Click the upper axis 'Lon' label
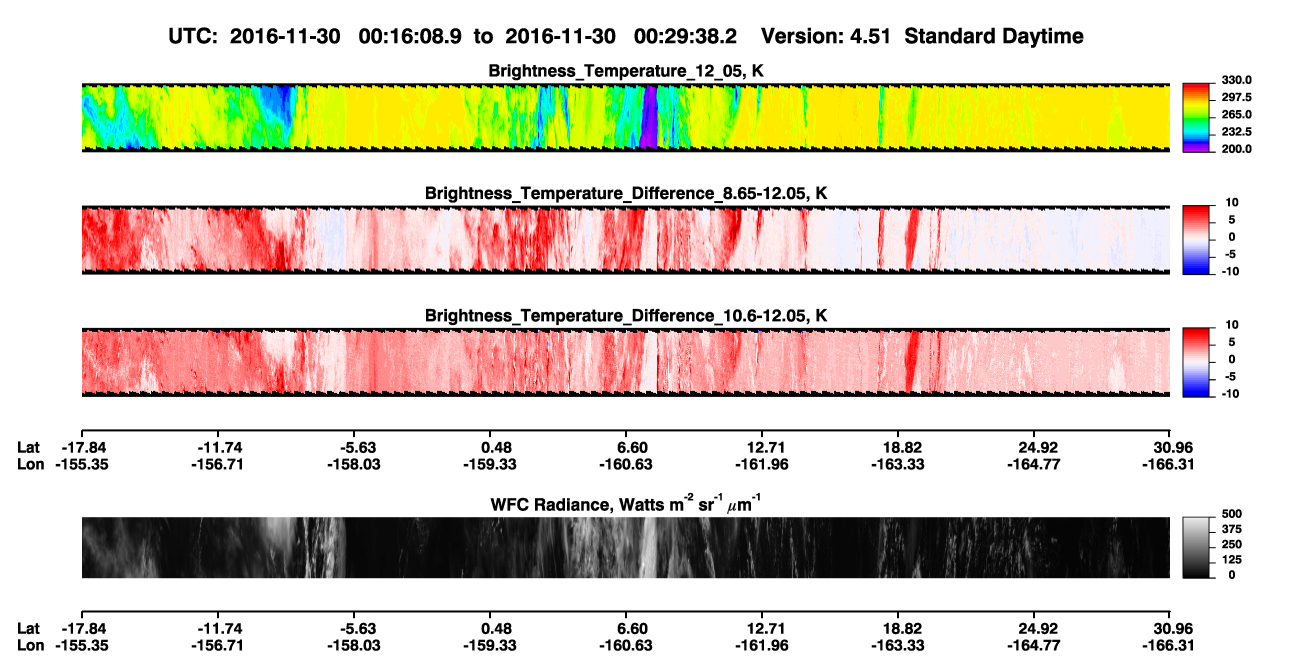1300x667 pixels. 31,465
